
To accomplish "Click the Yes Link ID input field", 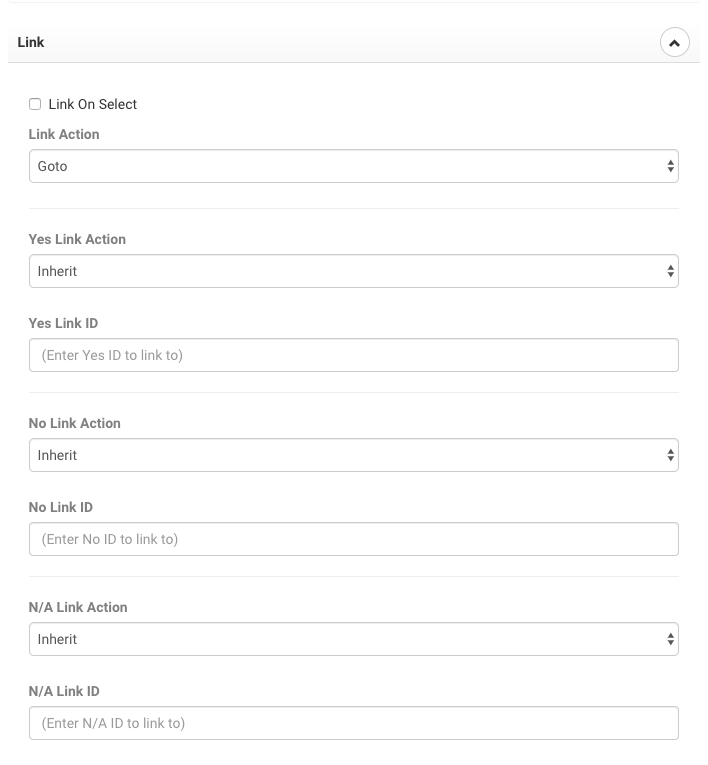I will 353,355.
